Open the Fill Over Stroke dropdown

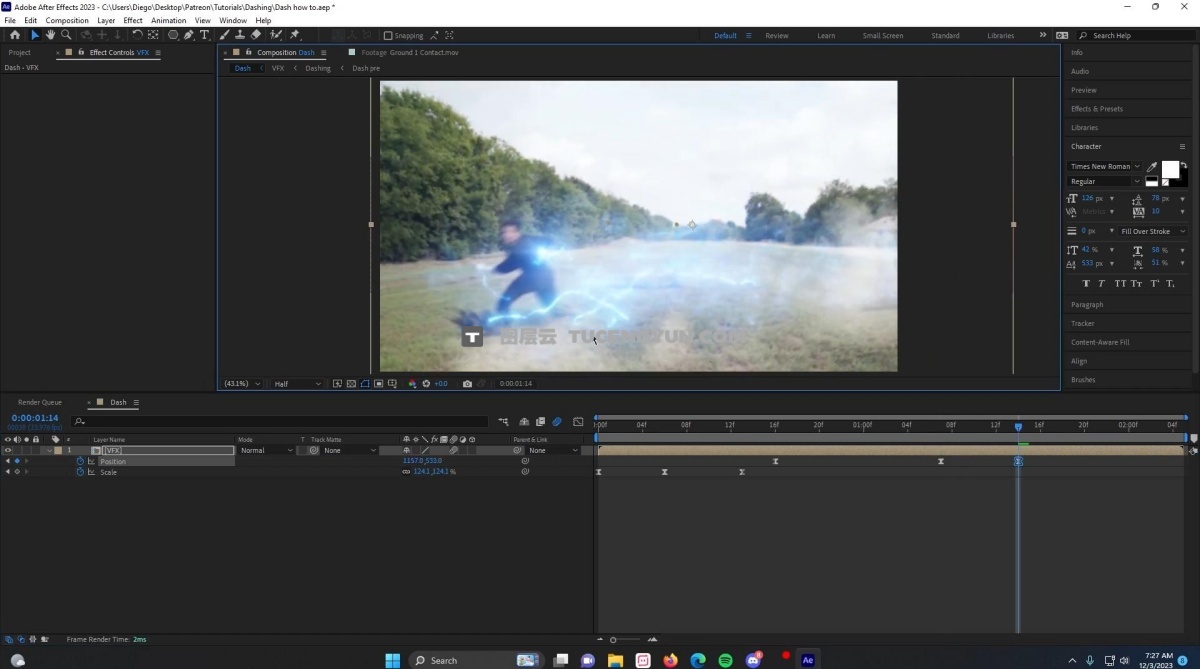click(x=1152, y=231)
